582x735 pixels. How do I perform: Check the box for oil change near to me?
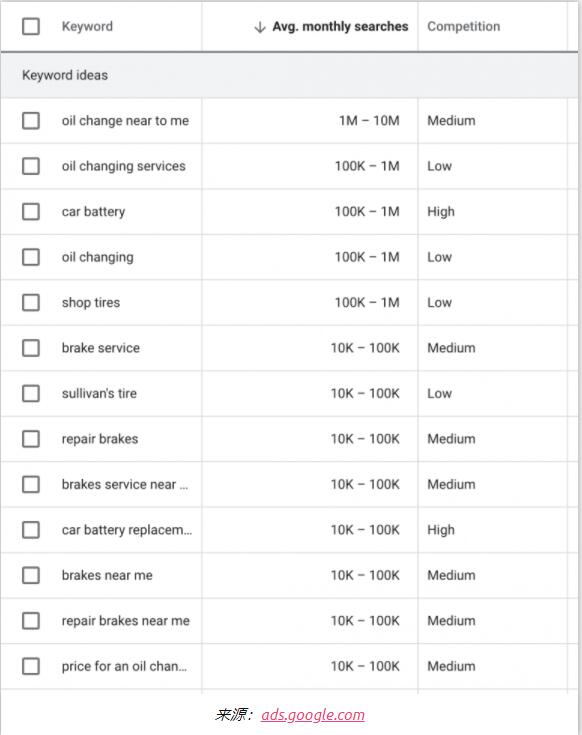point(31,120)
